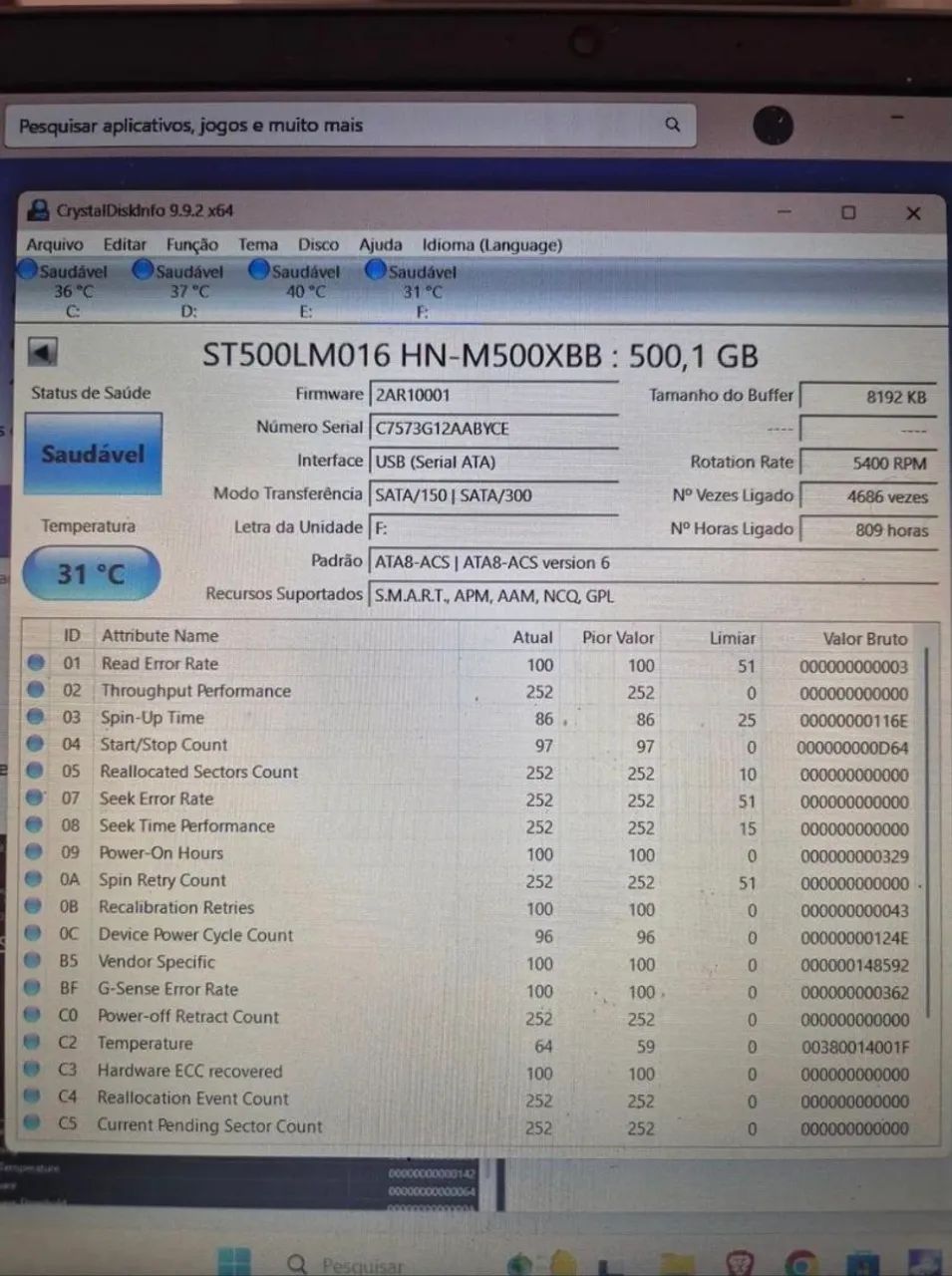
Task: Click the status dot for Current Pending Sector Count
Action: pyautogui.click(x=32, y=1122)
